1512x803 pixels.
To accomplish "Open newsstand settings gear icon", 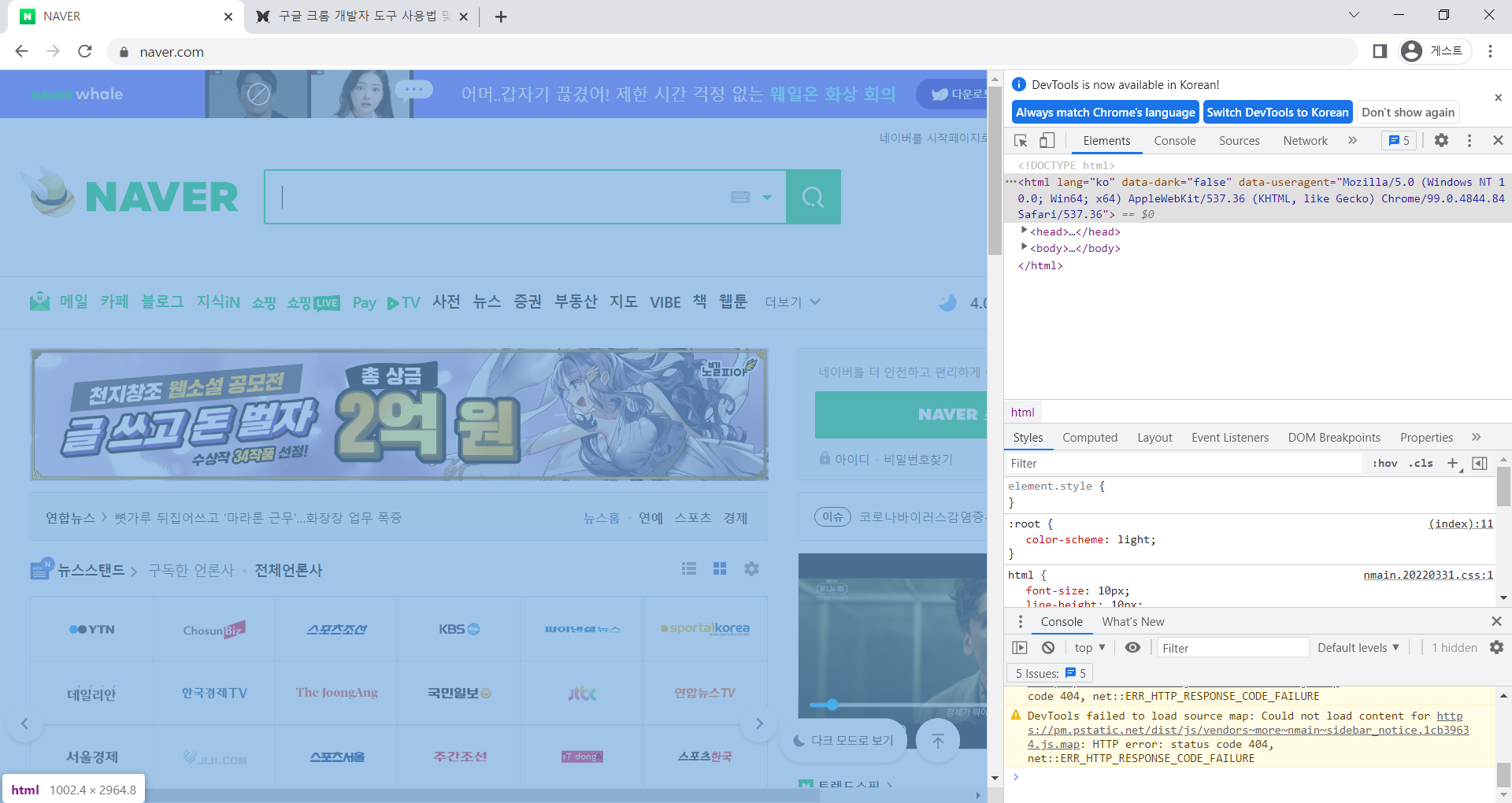I will click(751, 568).
